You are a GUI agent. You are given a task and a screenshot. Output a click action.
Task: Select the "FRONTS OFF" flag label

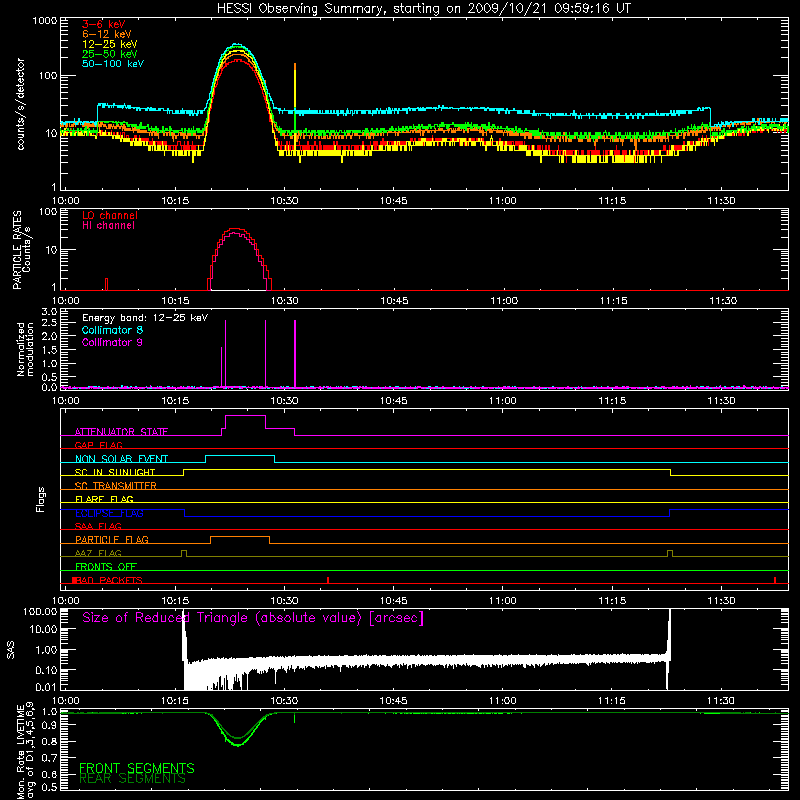pos(106,566)
